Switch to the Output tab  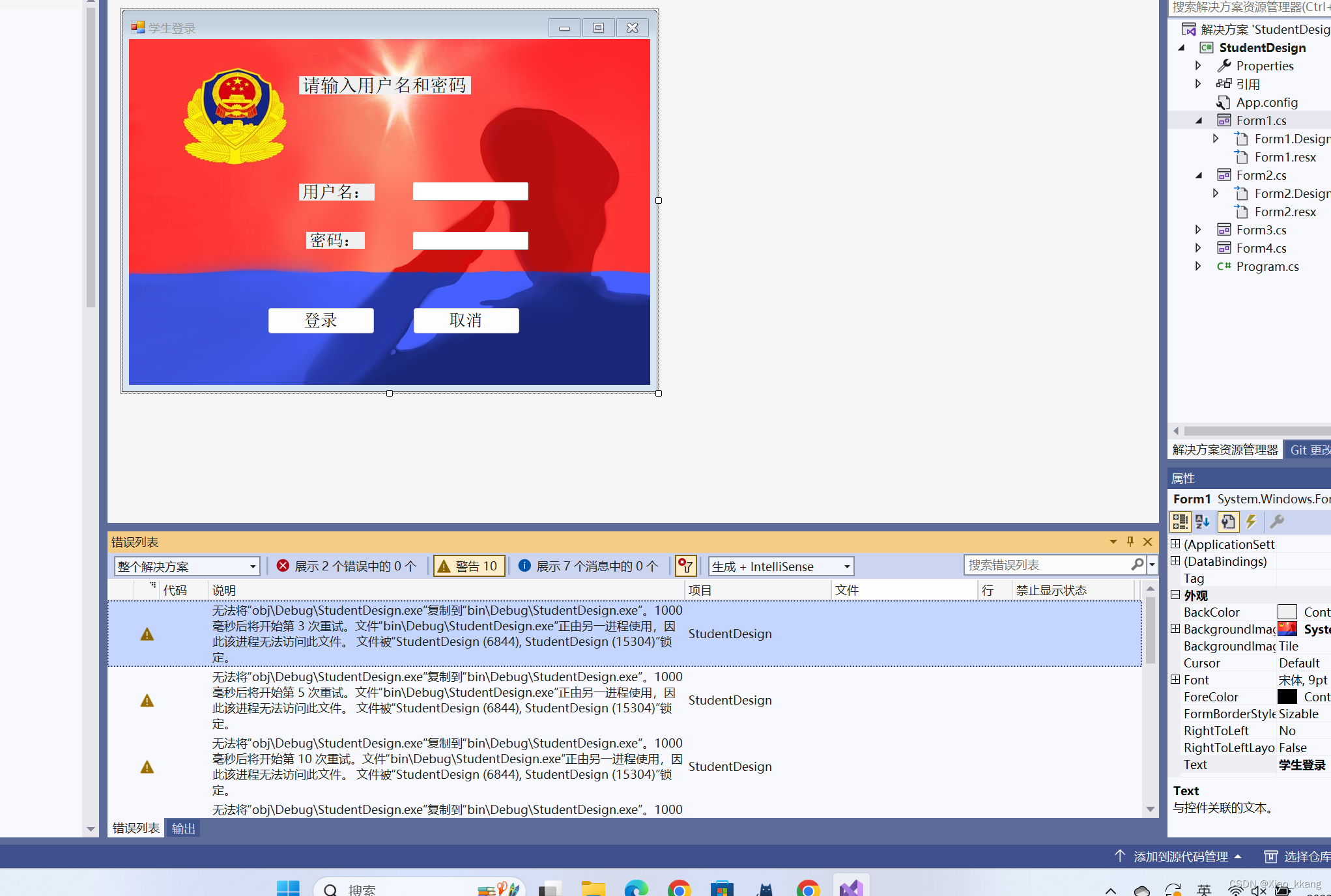[183, 828]
